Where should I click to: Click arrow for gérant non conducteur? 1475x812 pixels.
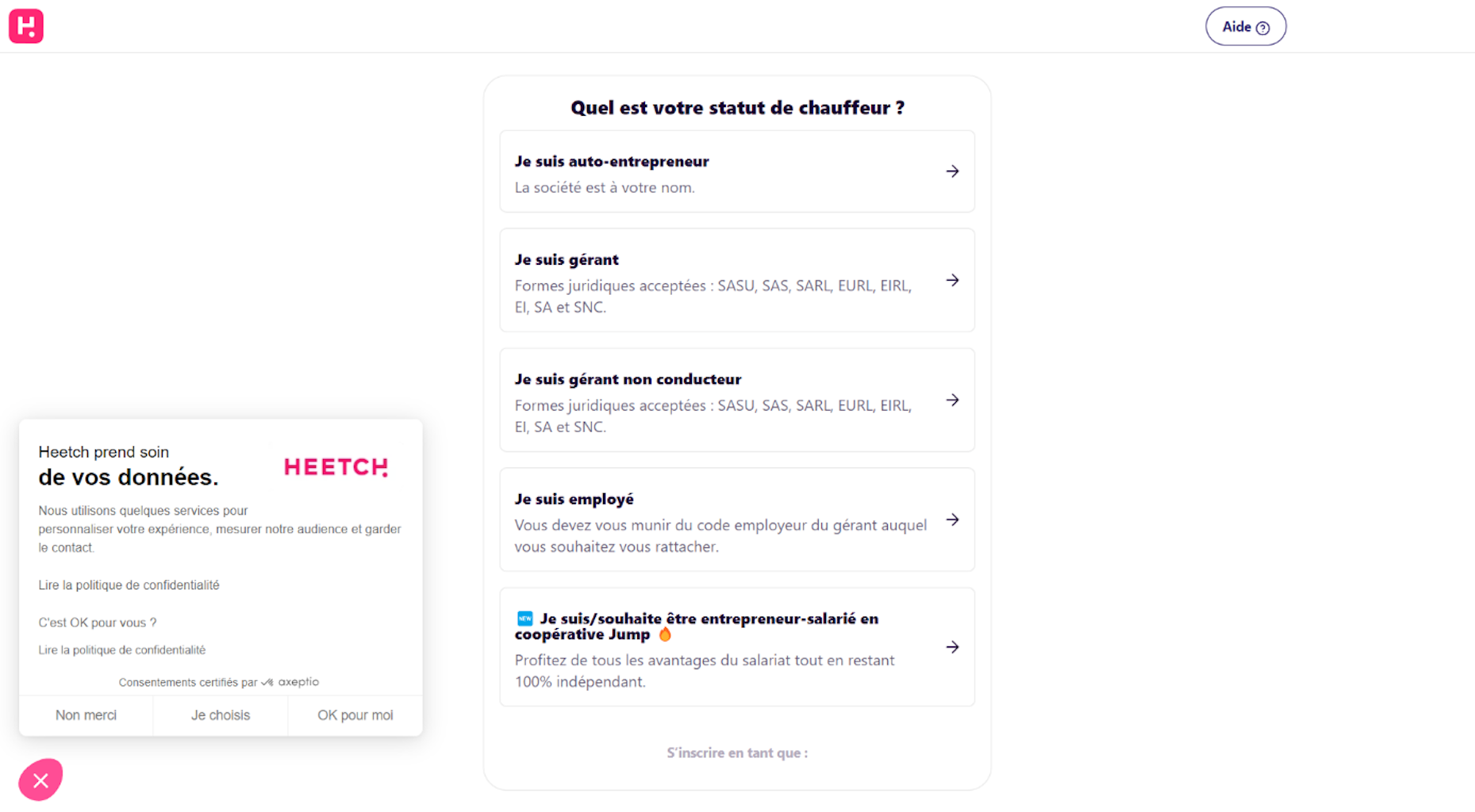[952, 400]
